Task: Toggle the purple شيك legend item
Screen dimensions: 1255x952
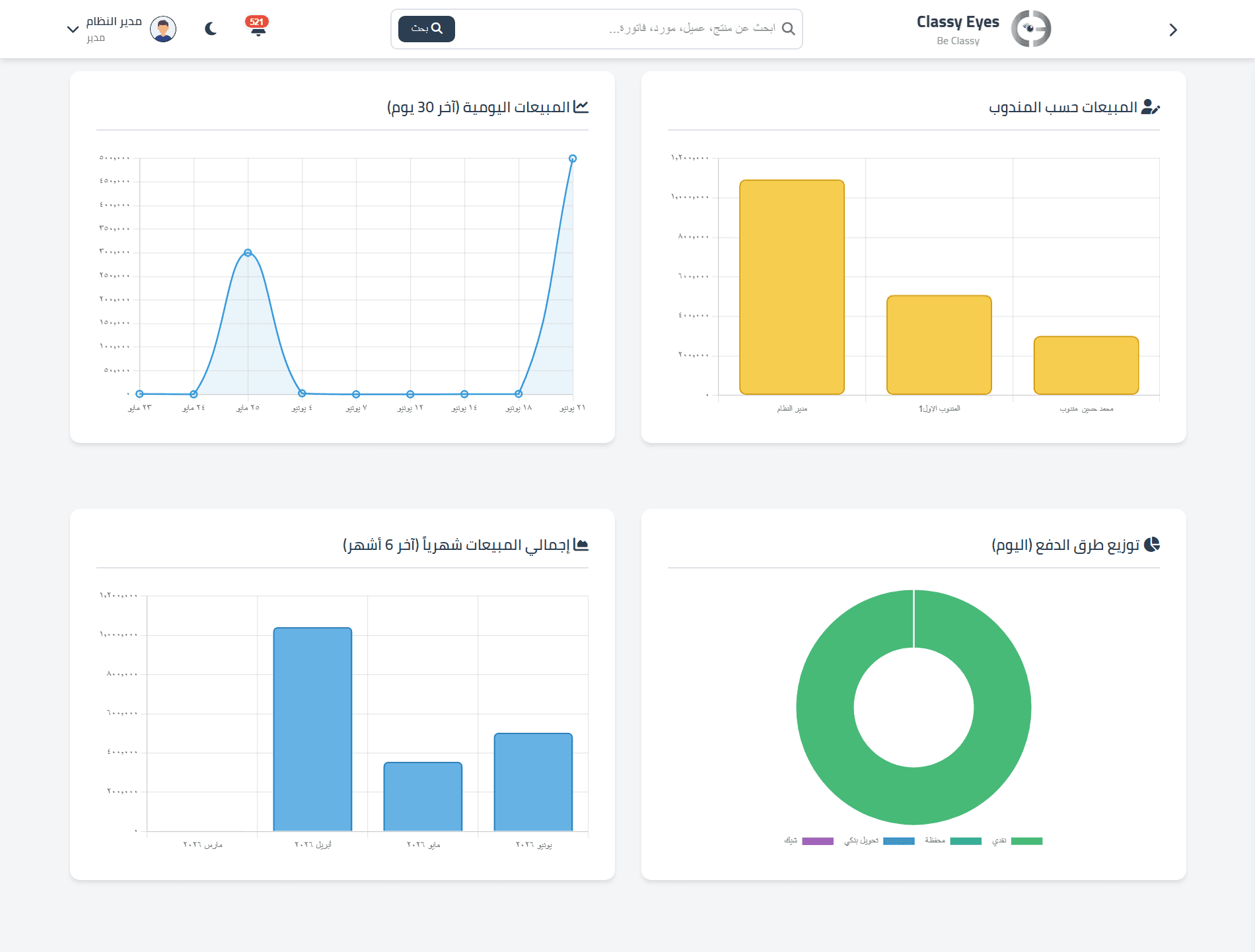Action: (808, 840)
